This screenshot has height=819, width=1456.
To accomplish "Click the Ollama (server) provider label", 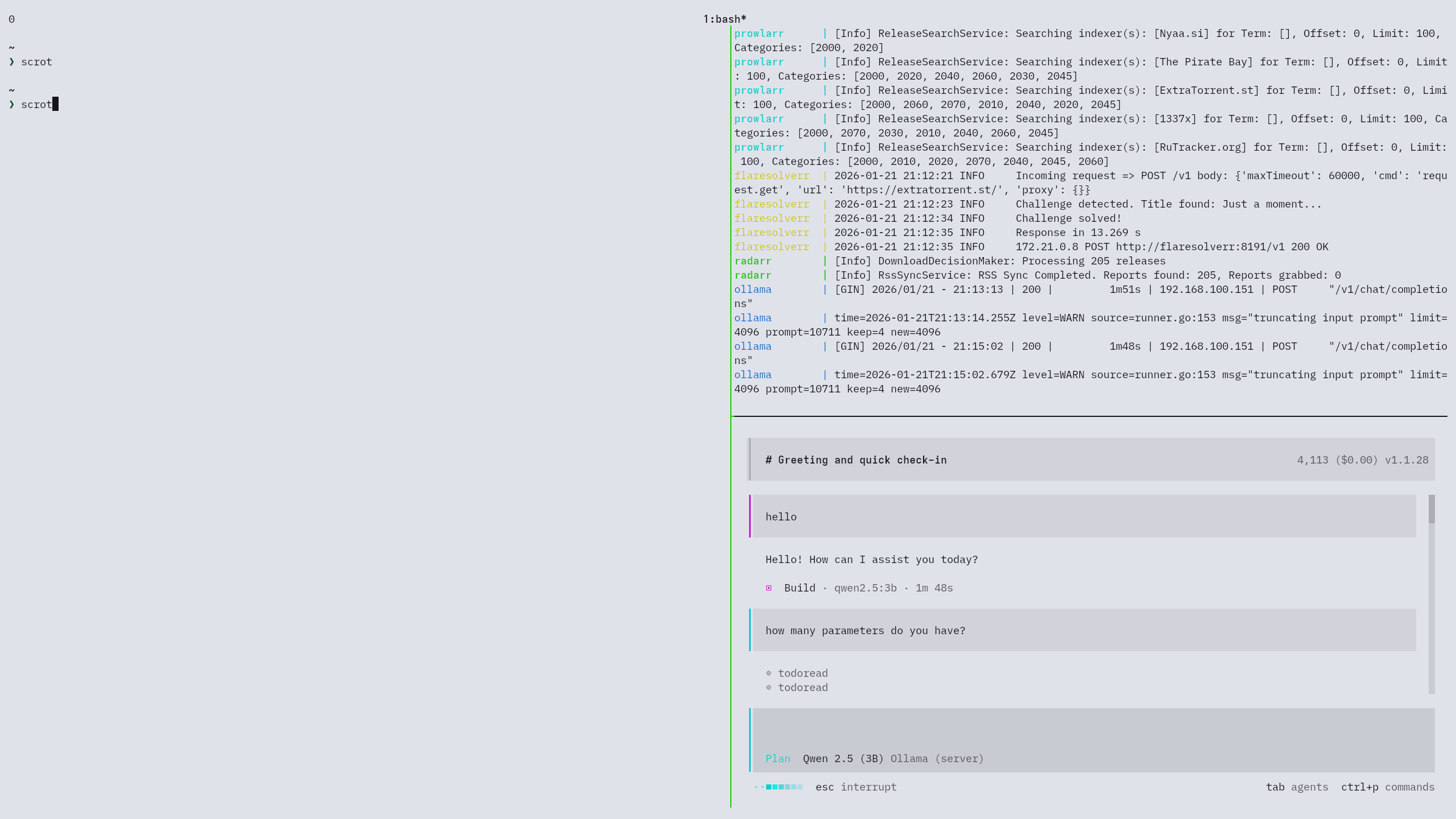I will click(937, 759).
